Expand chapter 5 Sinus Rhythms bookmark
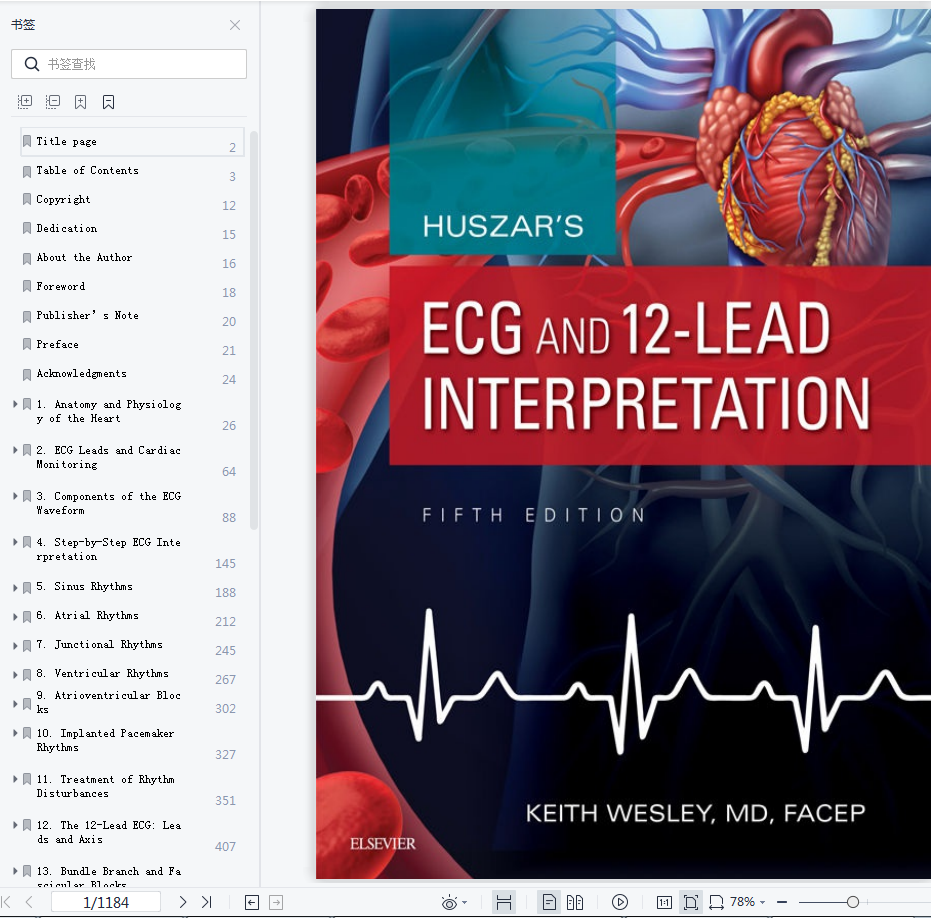The width and height of the screenshot is (931, 918). (x=15, y=587)
